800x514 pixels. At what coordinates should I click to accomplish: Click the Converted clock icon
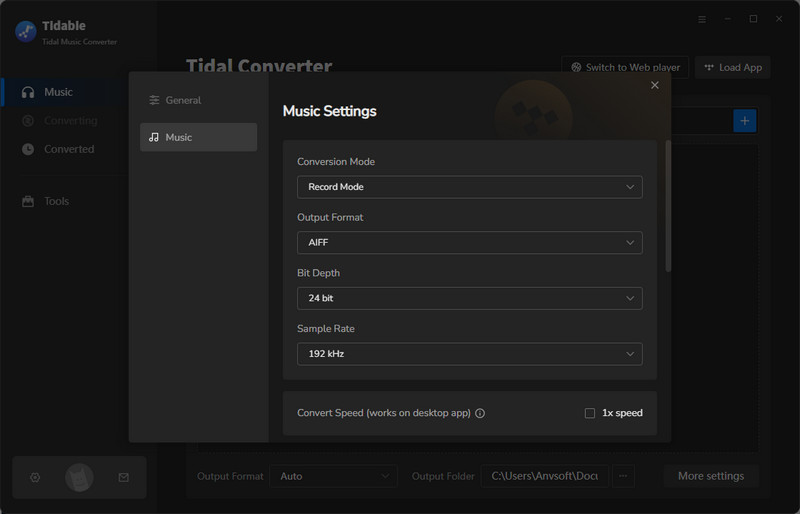click(x=28, y=149)
